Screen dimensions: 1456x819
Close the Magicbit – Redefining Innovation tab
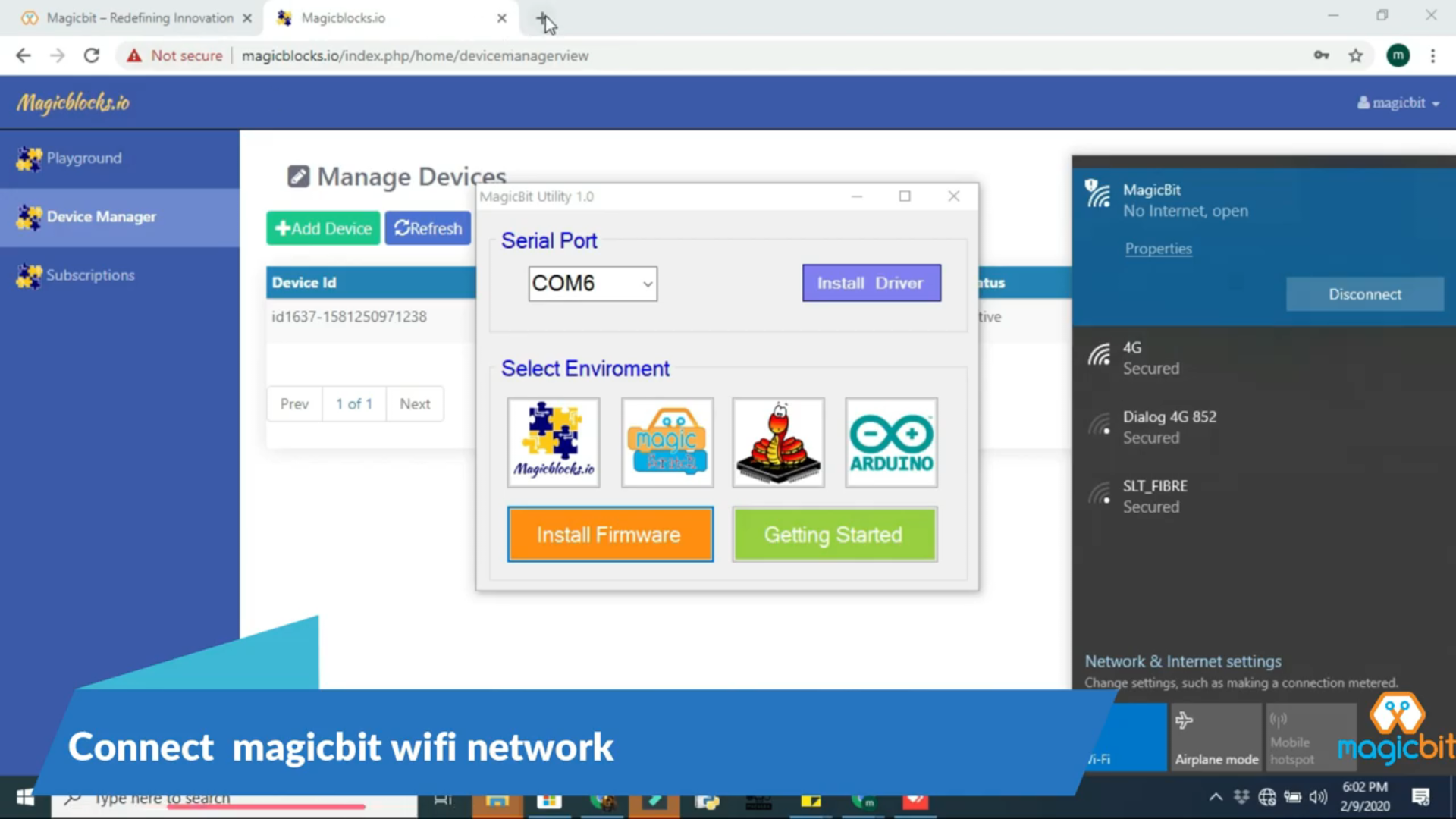247,18
